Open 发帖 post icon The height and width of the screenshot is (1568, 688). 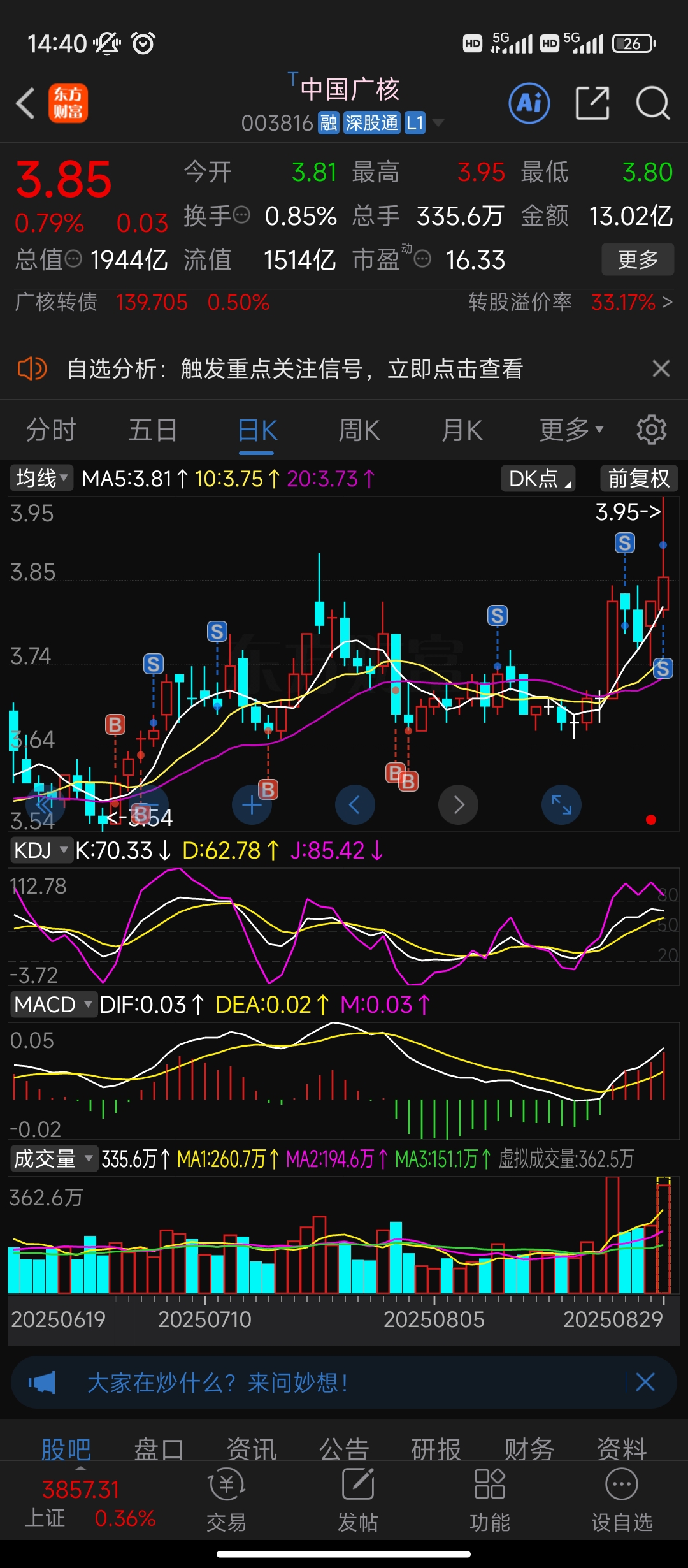point(357,1501)
